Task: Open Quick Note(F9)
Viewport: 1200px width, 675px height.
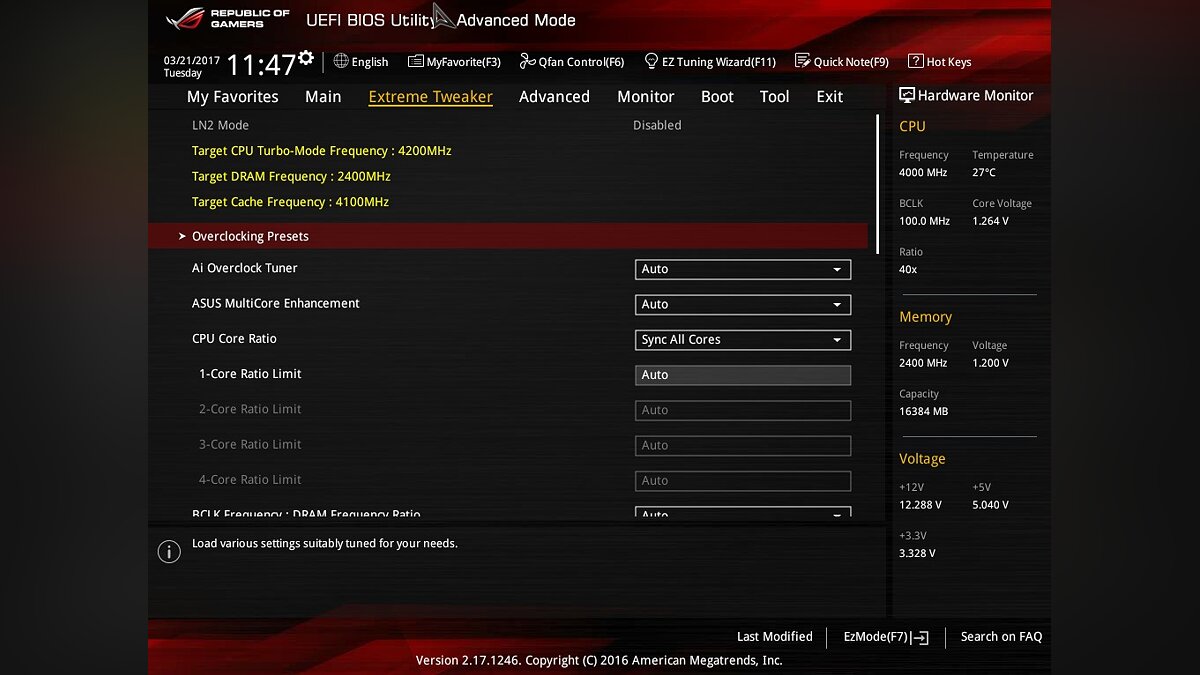Action: (x=842, y=62)
